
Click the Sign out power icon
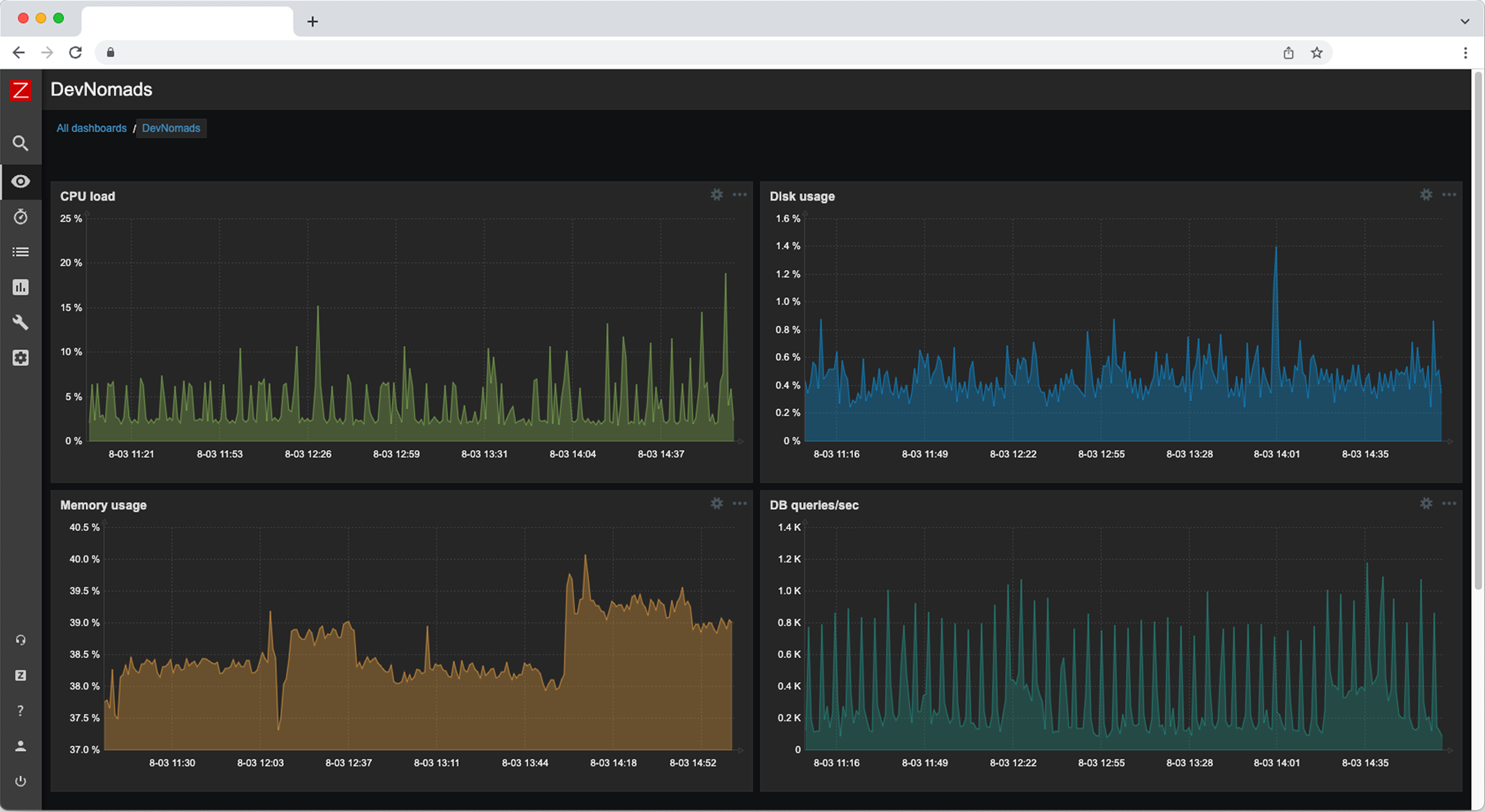[21, 781]
